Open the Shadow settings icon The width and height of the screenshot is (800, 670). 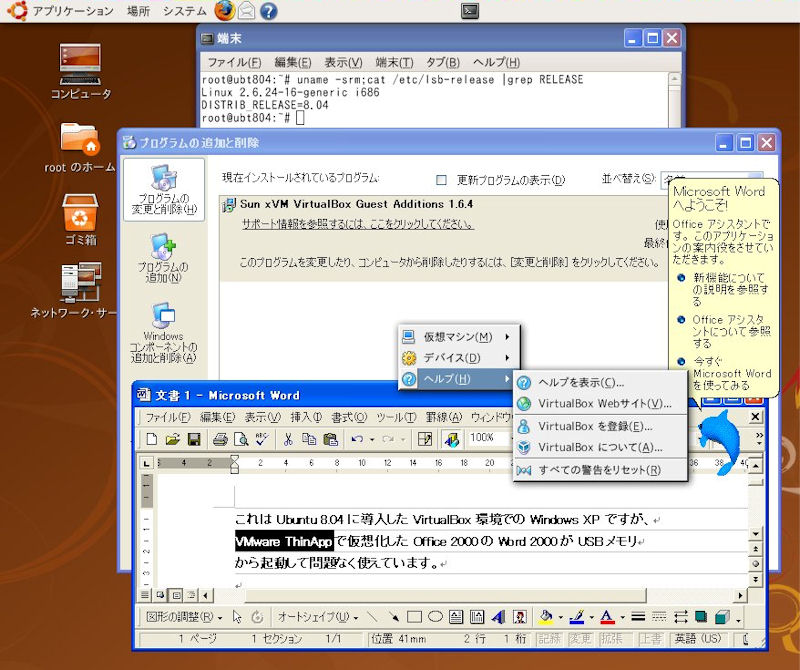(702, 617)
